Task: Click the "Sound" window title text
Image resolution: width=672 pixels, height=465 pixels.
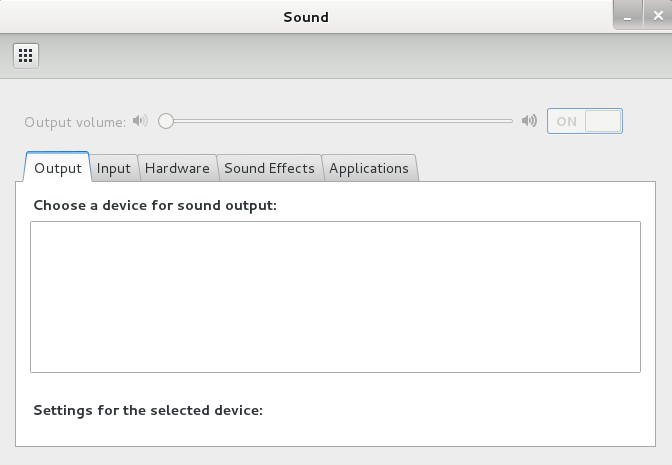Action: point(306,17)
